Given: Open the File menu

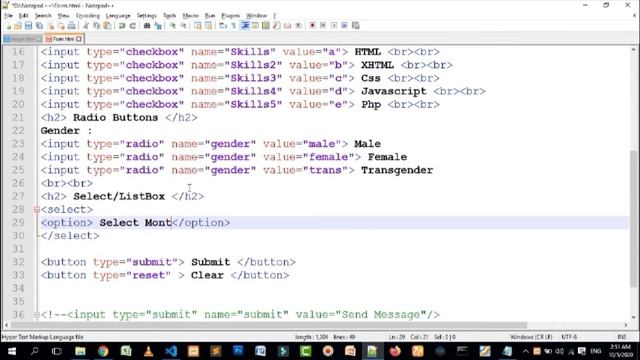Looking at the screenshot, I should pyautogui.click(x=8, y=16).
